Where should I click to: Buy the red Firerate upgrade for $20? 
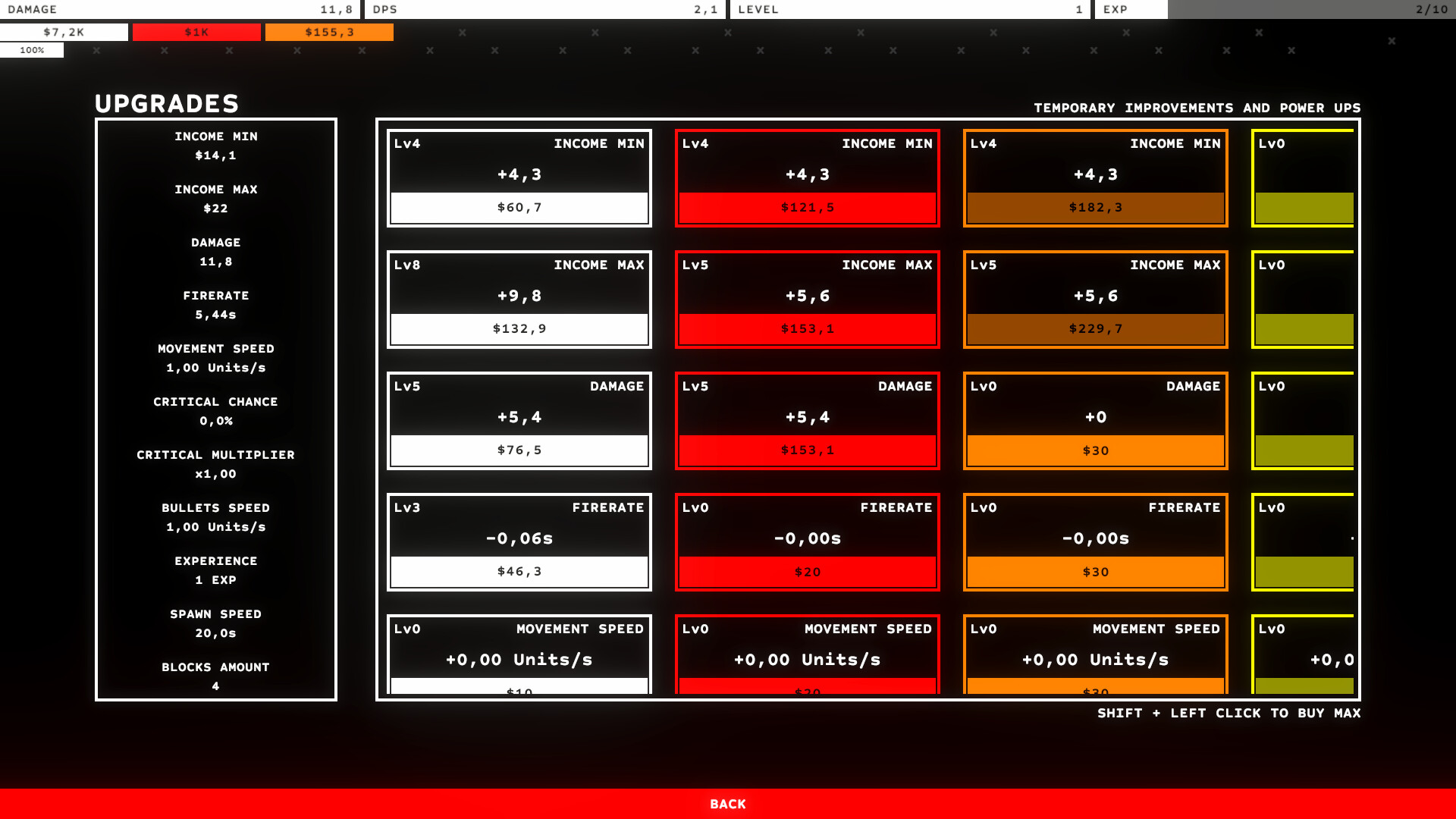(806, 541)
